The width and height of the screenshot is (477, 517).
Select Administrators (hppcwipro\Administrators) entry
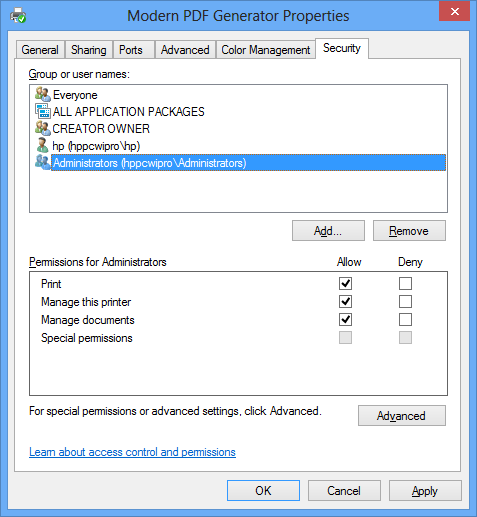(248, 163)
